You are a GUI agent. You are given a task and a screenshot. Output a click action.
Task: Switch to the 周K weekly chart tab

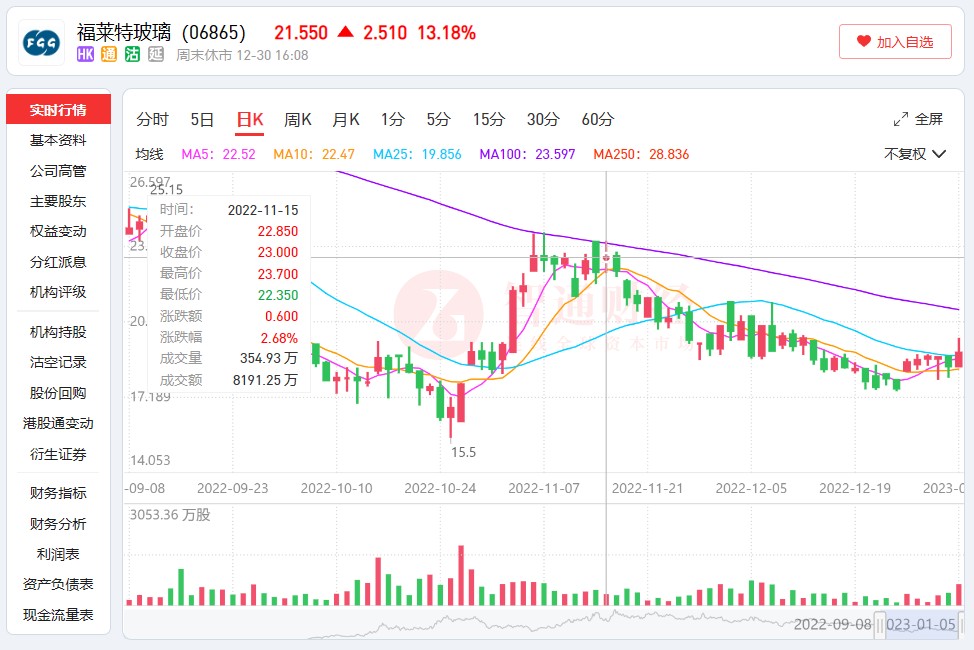tap(300, 119)
